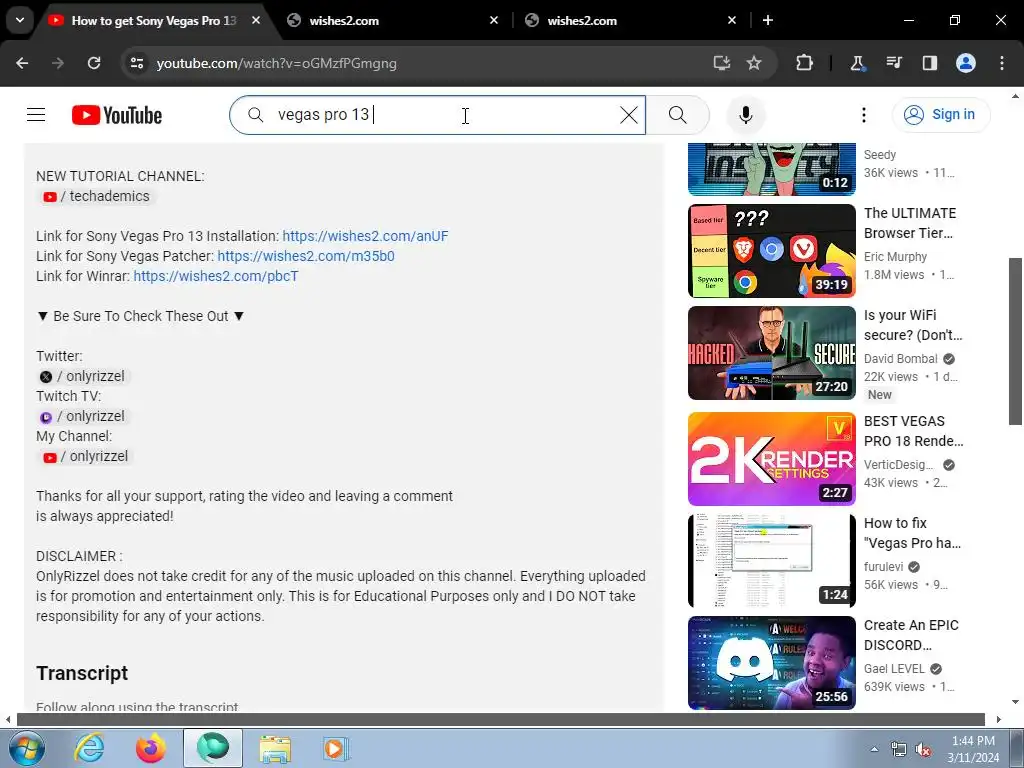Select the How to get Sony Vegas Pro tab
The image size is (1024, 768).
[154, 21]
